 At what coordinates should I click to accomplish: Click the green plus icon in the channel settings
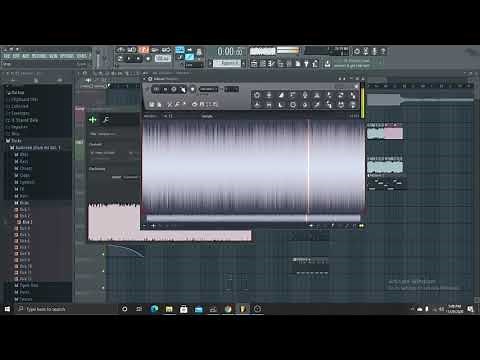pyautogui.click(x=93, y=120)
